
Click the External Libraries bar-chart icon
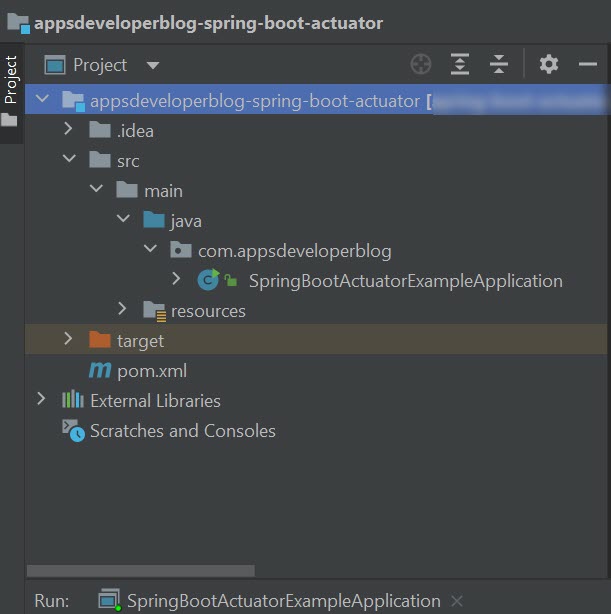[73, 401]
